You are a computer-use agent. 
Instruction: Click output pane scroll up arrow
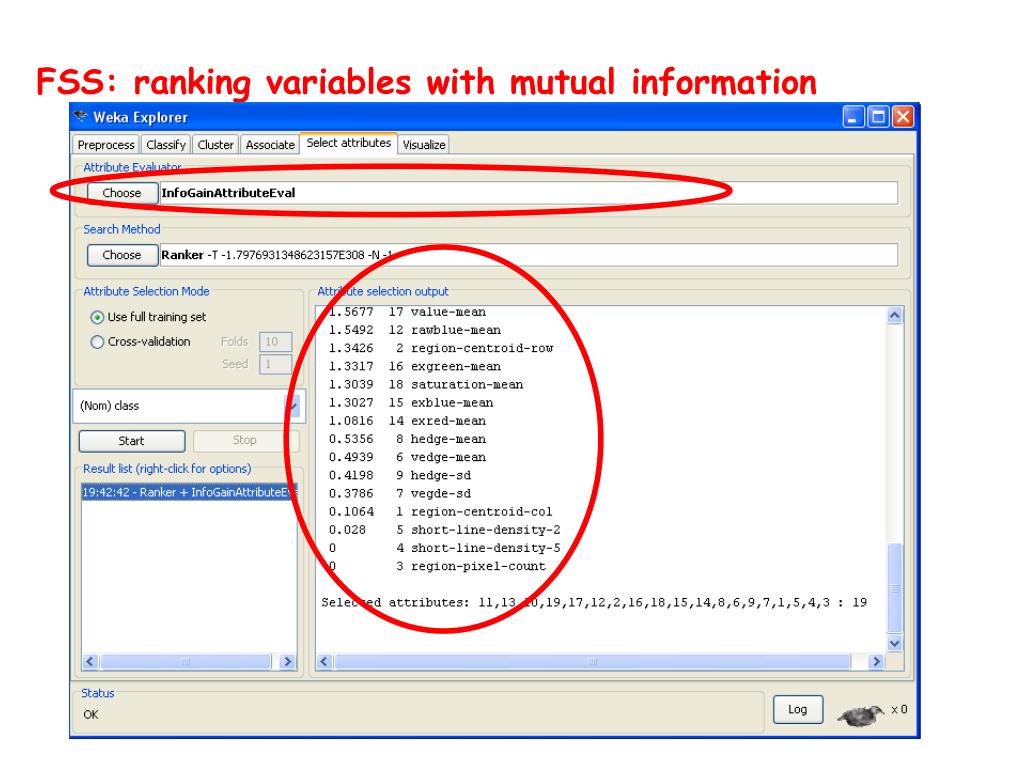pyautogui.click(x=895, y=315)
